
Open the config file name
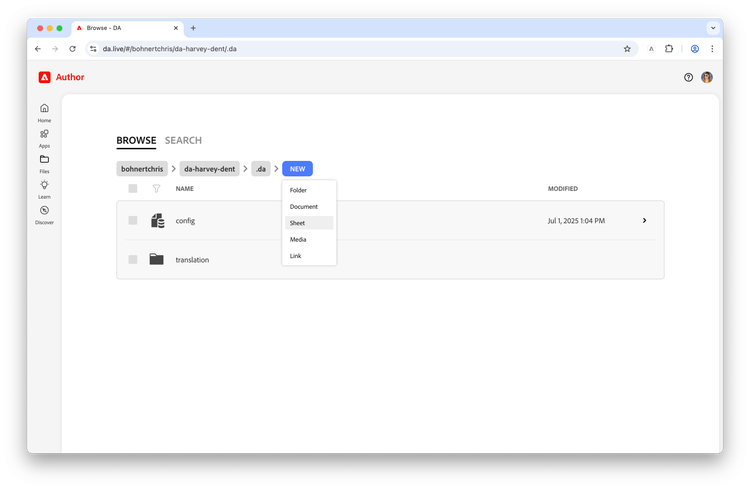point(185,221)
